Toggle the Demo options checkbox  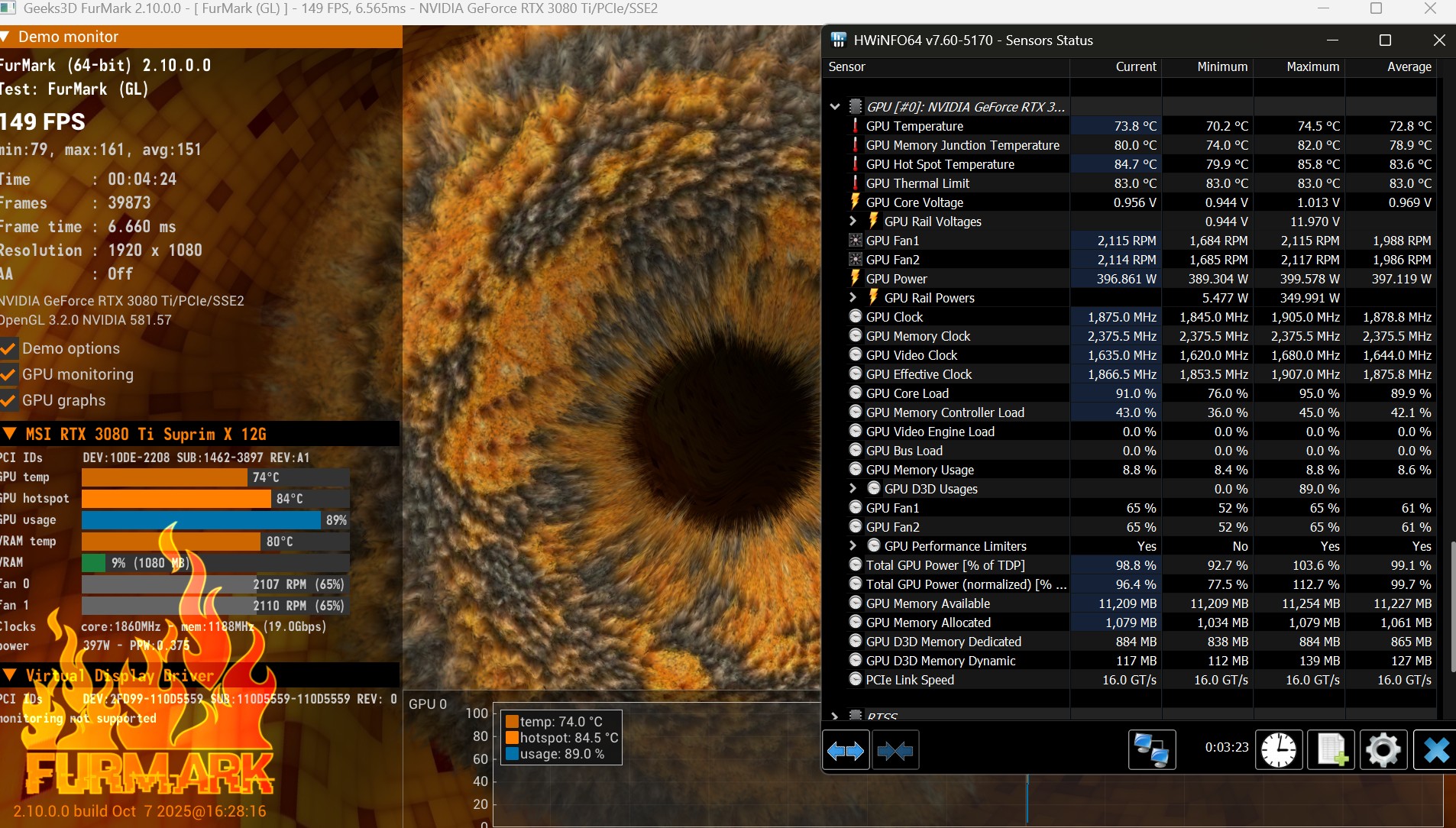point(9,349)
